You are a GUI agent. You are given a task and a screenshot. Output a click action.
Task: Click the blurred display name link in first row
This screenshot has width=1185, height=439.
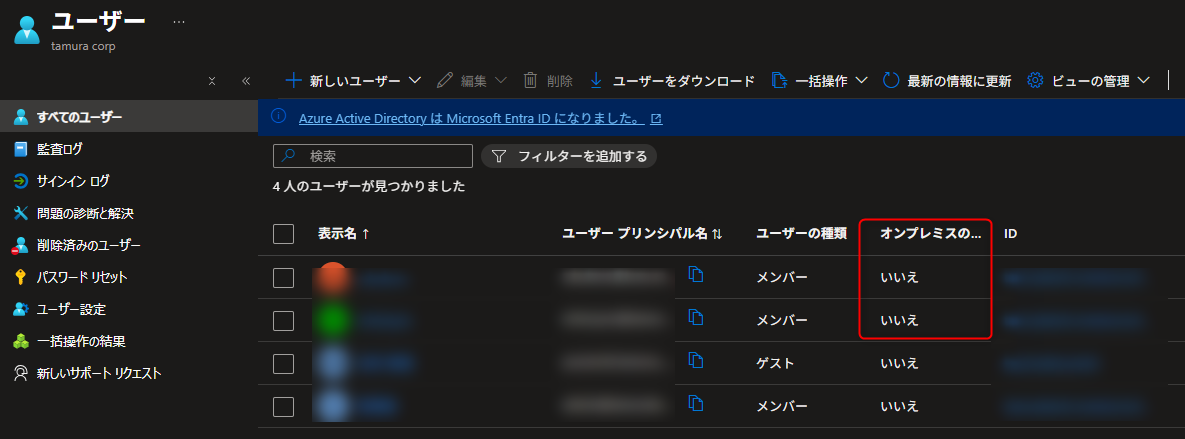point(383,280)
